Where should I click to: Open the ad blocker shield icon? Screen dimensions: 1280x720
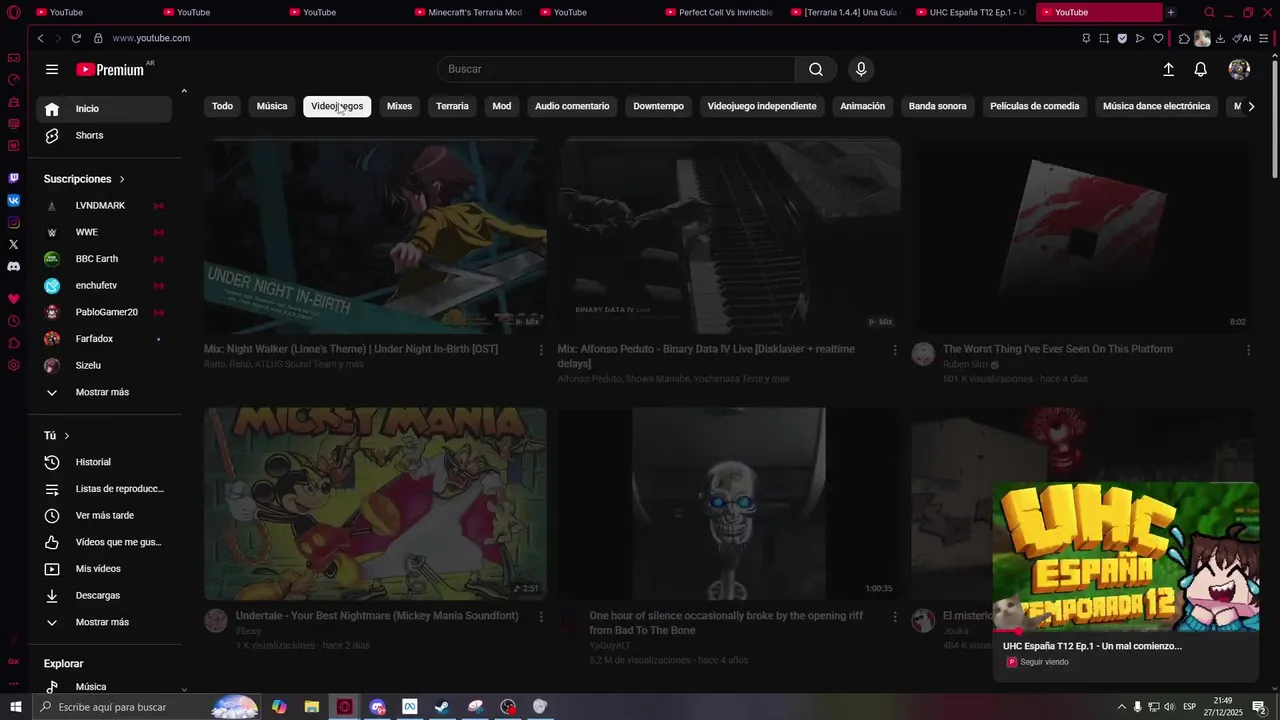(1122, 38)
